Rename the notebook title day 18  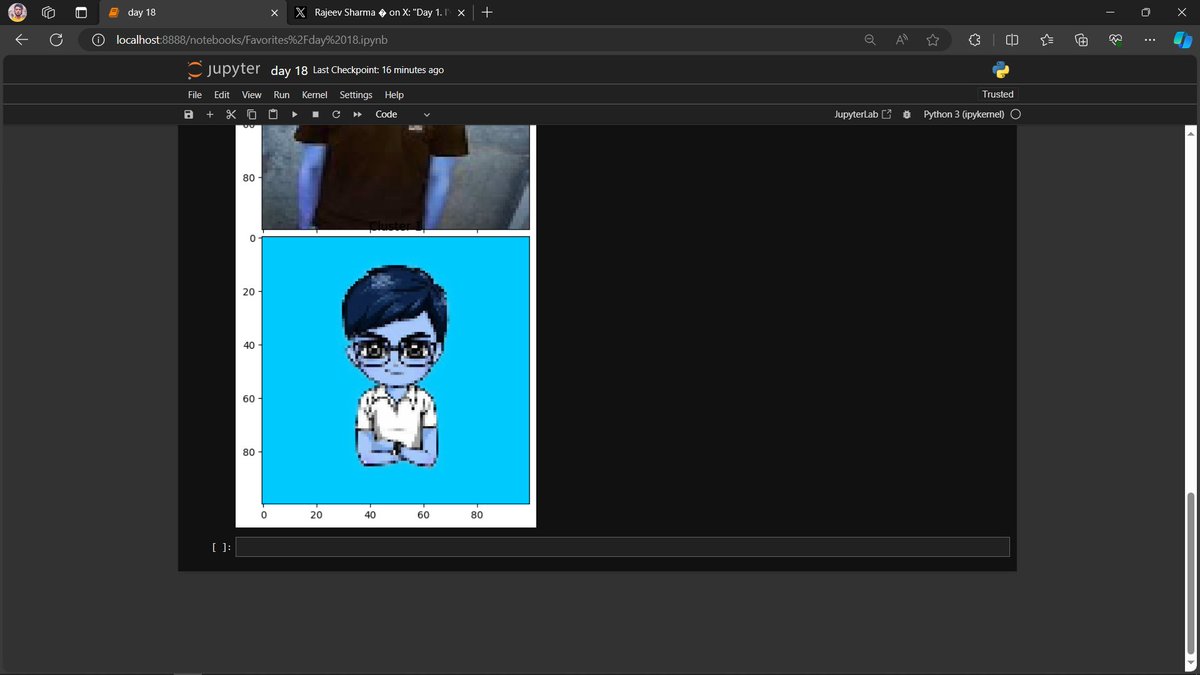(289, 71)
